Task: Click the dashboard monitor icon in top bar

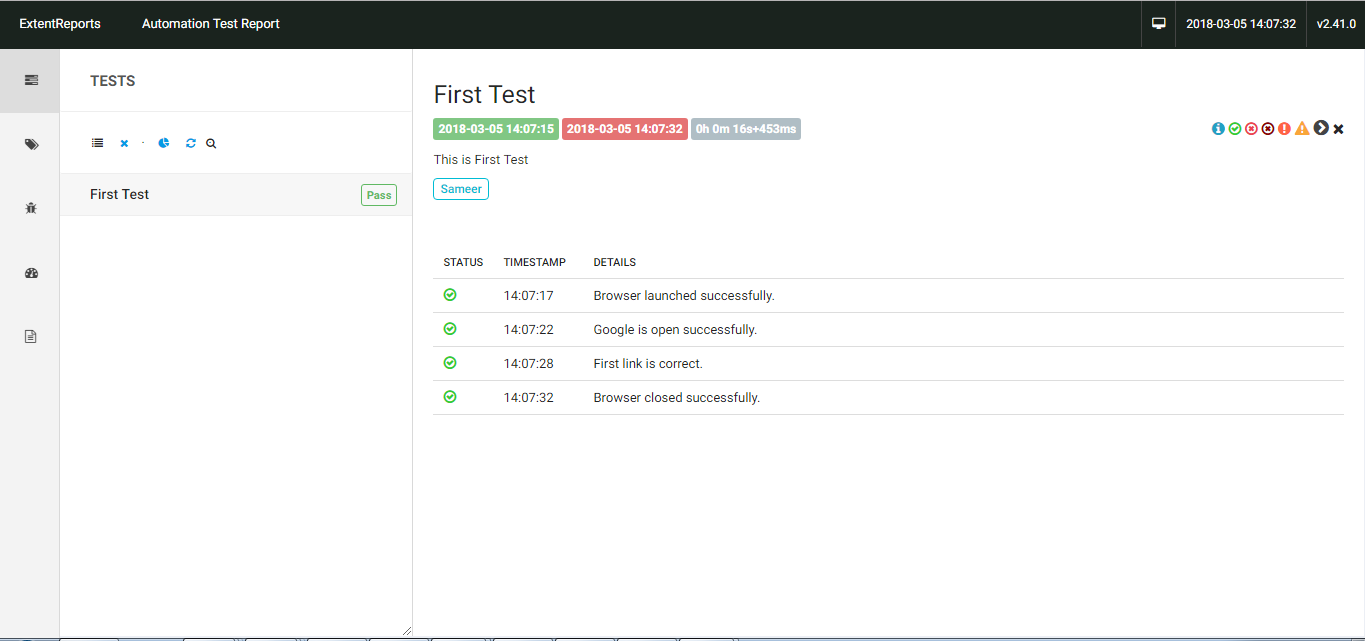Action: pos(1158,23)
